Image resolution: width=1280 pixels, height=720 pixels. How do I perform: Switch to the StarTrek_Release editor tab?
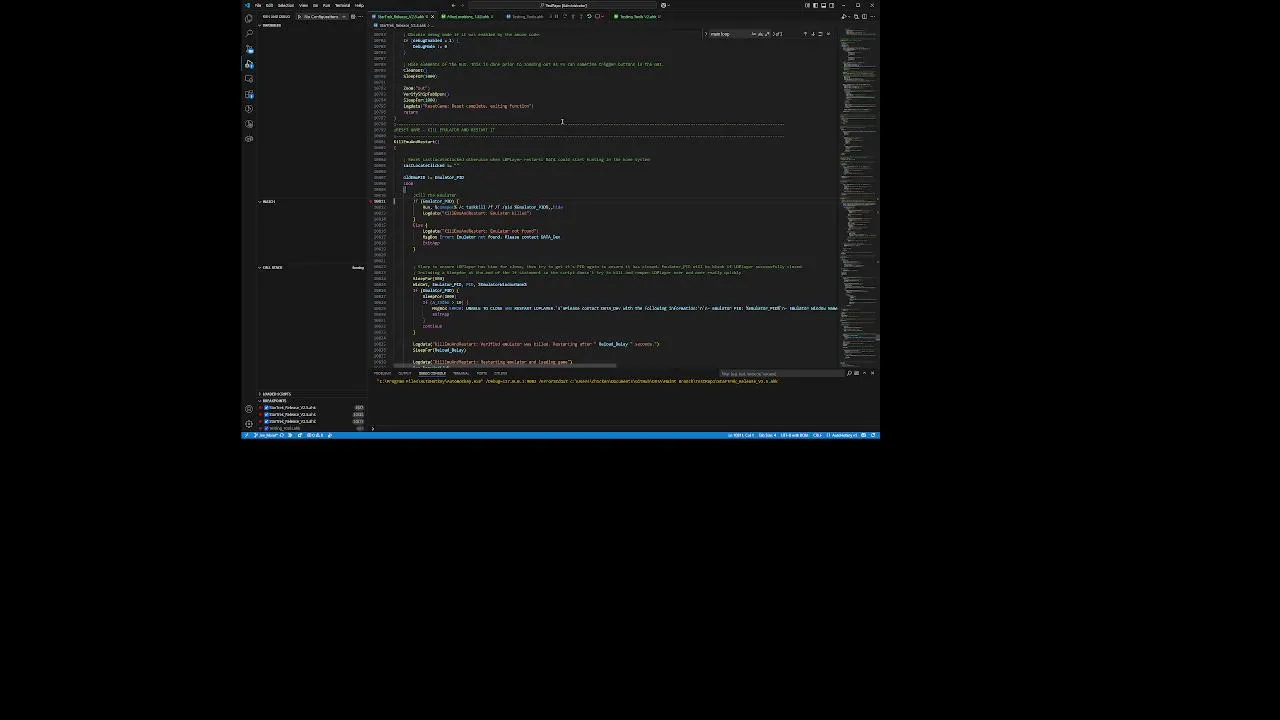[x=400, y=17]
